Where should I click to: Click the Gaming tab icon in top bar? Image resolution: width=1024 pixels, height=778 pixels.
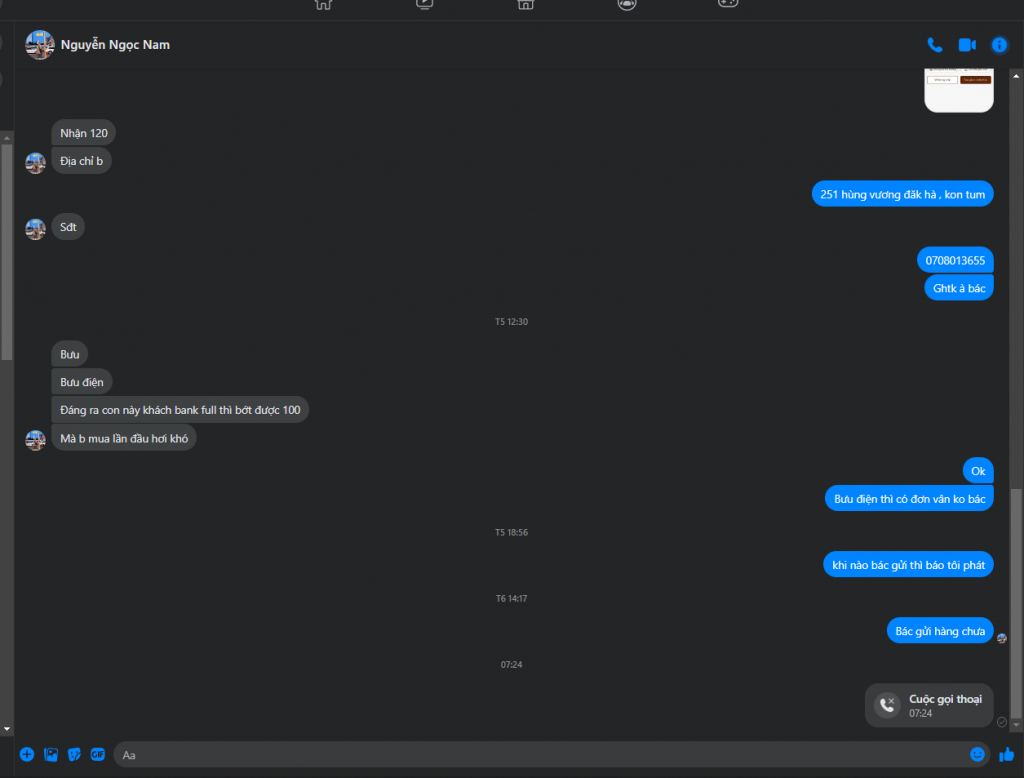point(728,4)
